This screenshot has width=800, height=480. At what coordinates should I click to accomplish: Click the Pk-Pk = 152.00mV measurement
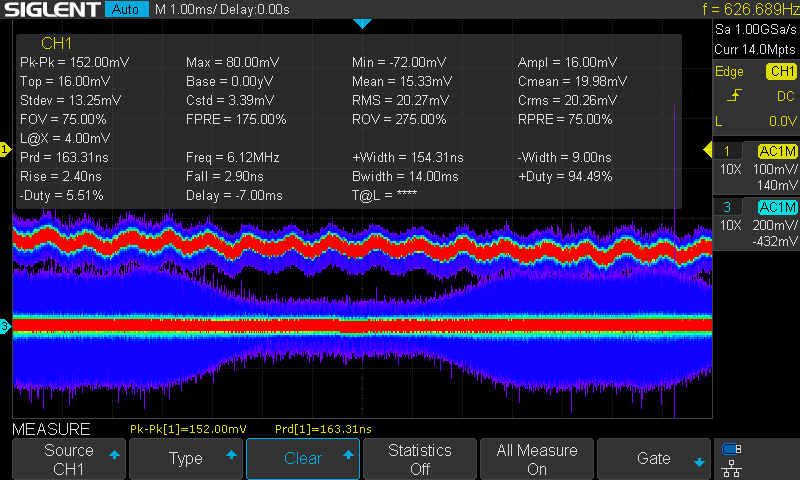[74, 62]
